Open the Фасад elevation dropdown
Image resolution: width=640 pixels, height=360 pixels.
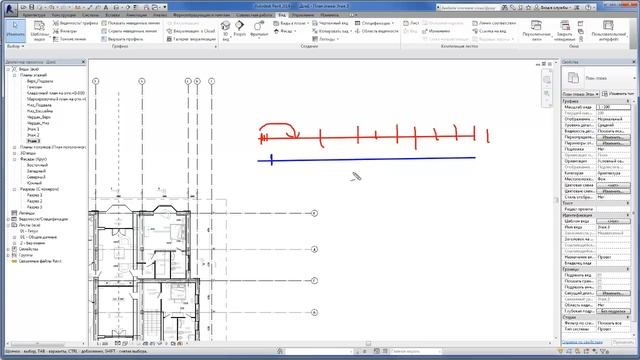click(x=284, y=31)
